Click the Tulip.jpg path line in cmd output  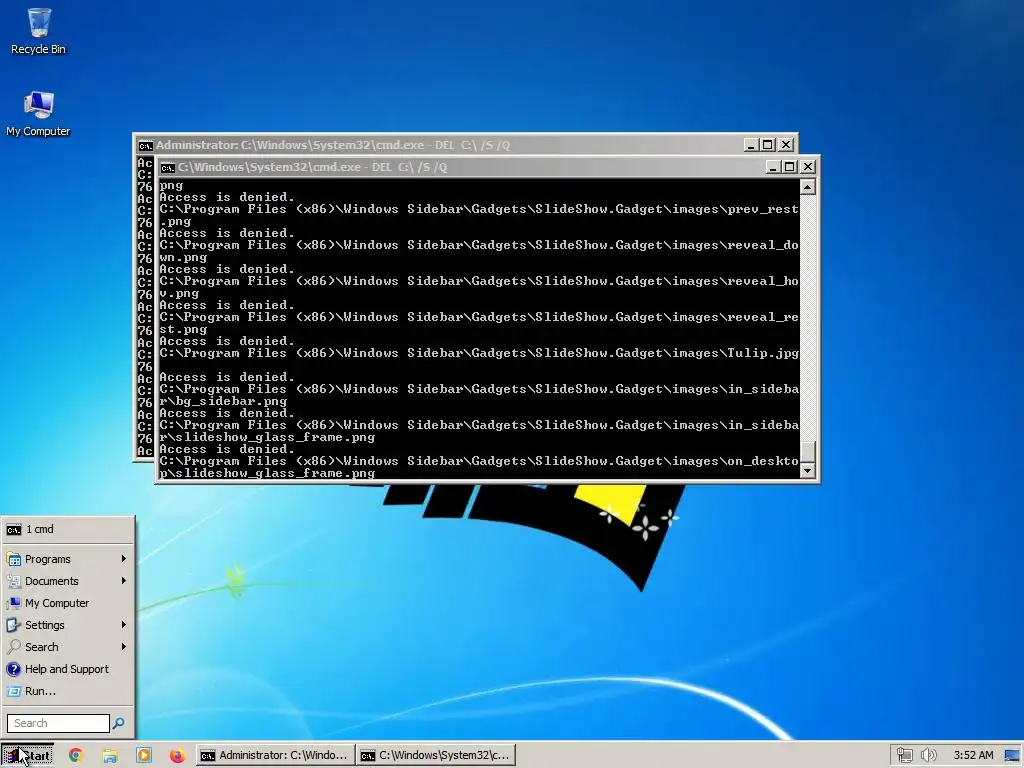point(479,353)
